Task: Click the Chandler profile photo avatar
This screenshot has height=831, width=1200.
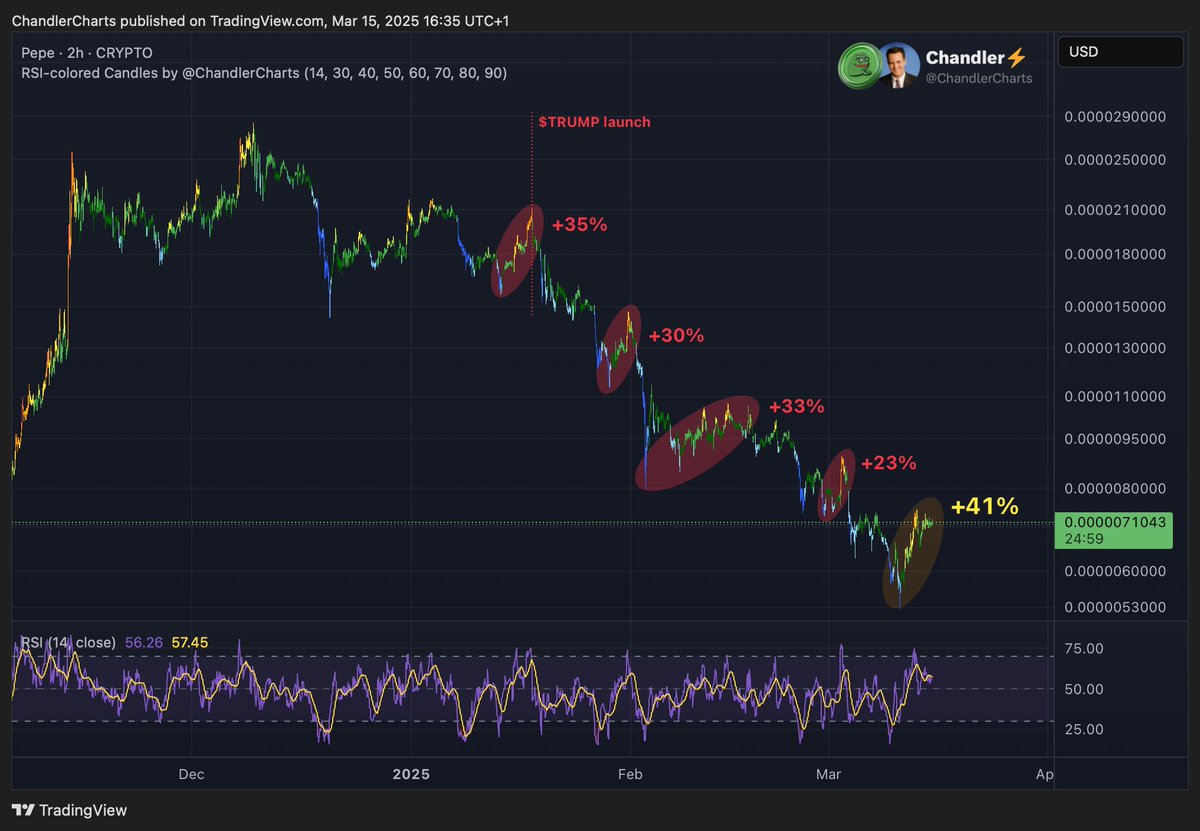Action: [x=898, y=64]
